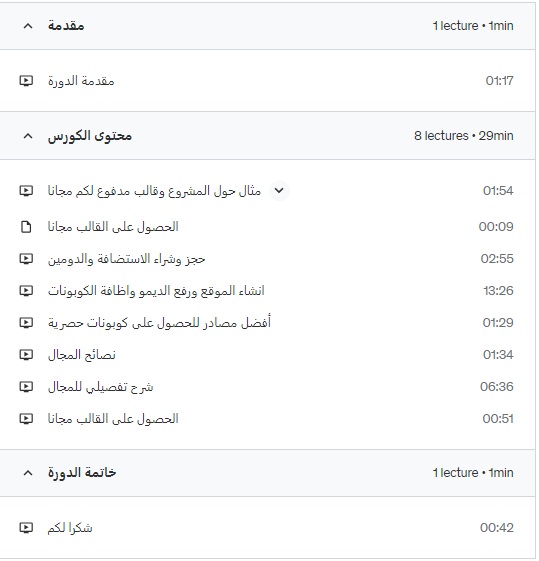
Task: Open lecture انشاء الموقع ورفع الديمو
Action: point(156,291)
